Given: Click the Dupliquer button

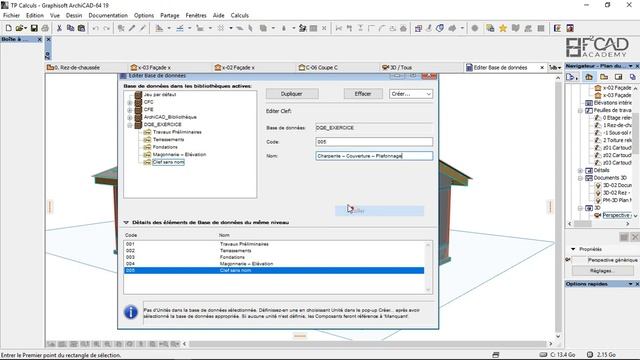Looking at the screenshot, I should point(292,94).
